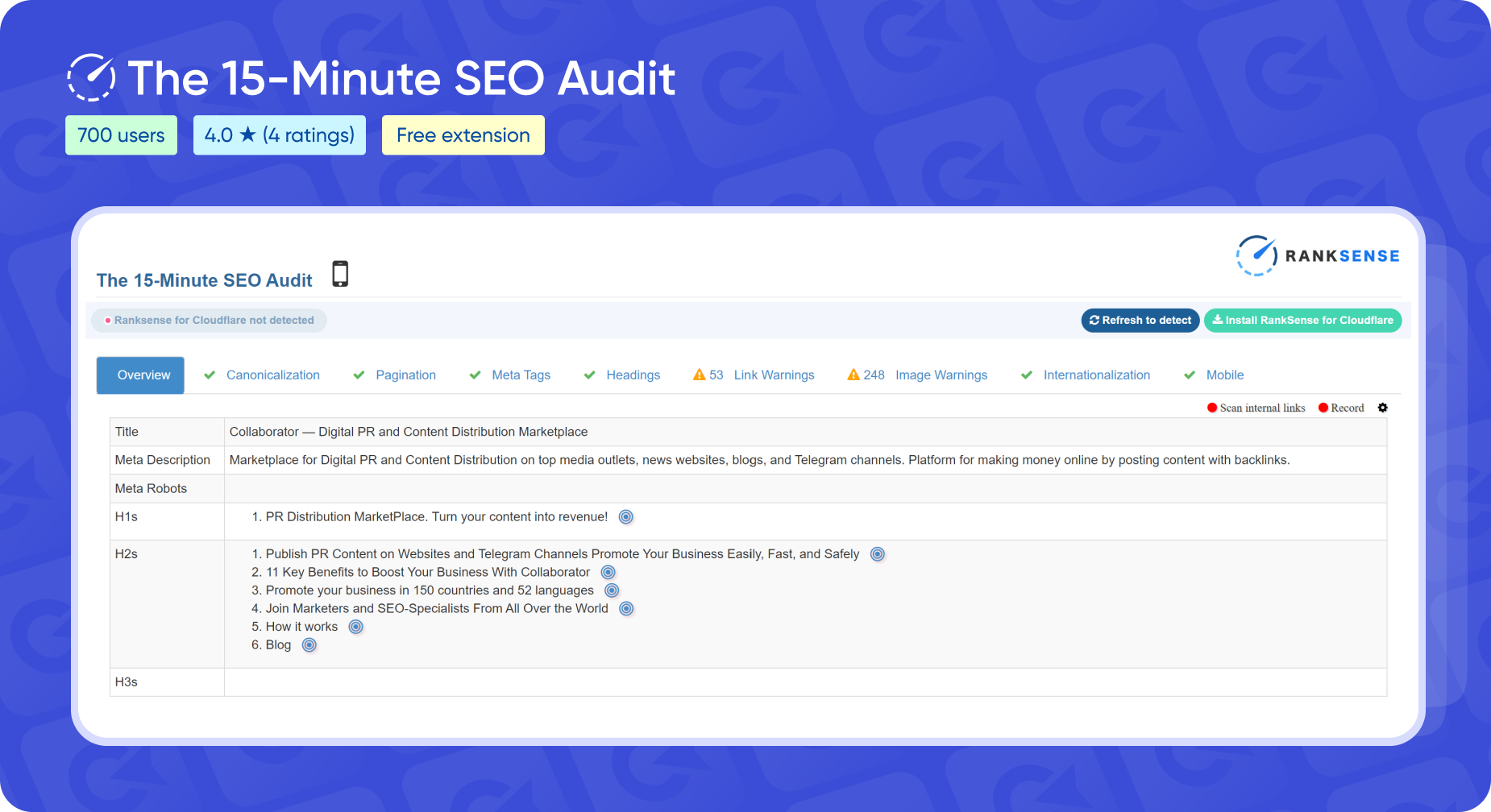The image size is (1491, 812).
Task: Switch to the Headings tab
Action: pos(633,375)
